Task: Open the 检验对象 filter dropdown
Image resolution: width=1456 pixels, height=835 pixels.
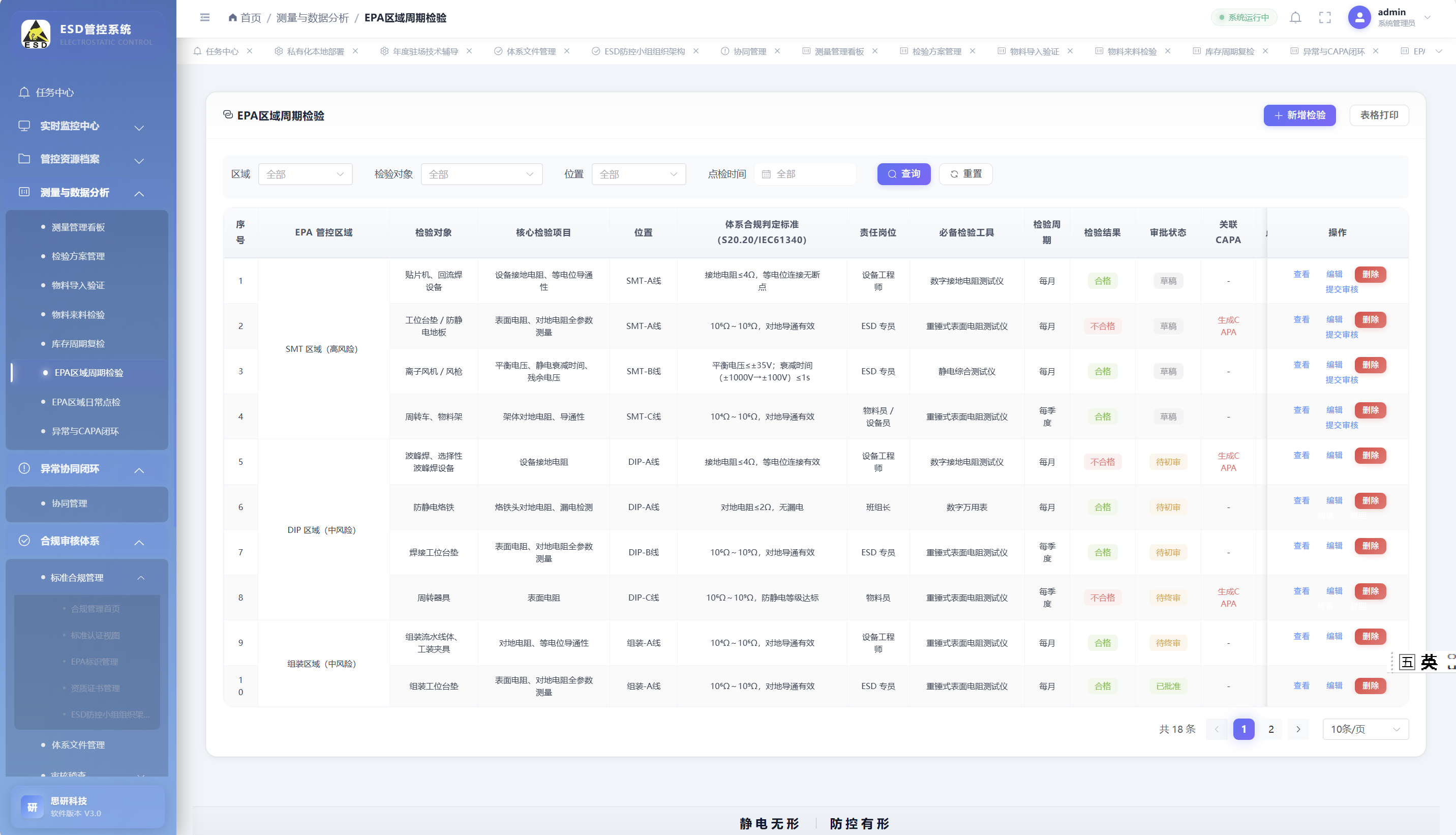Action: (481, 174)
